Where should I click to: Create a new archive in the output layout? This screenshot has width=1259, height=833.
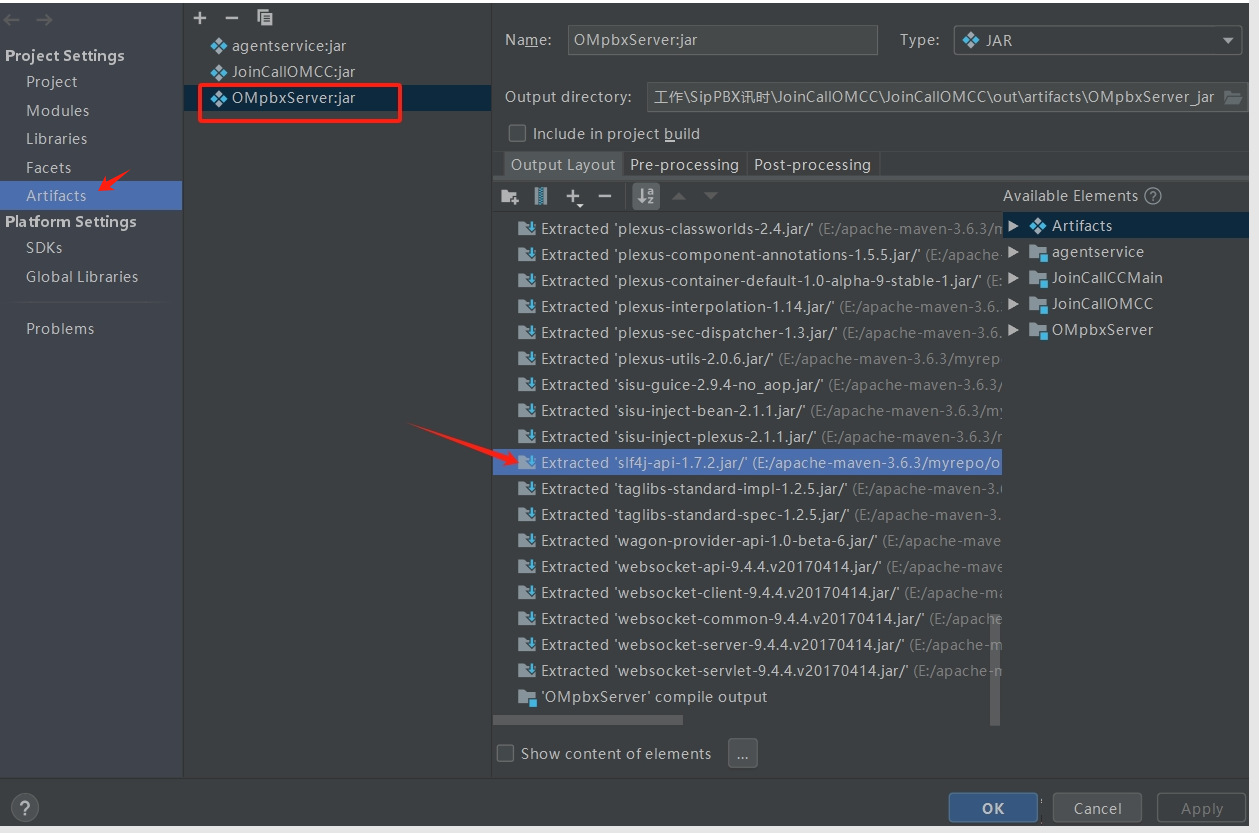pyautogui.click(x=539, y=196)
